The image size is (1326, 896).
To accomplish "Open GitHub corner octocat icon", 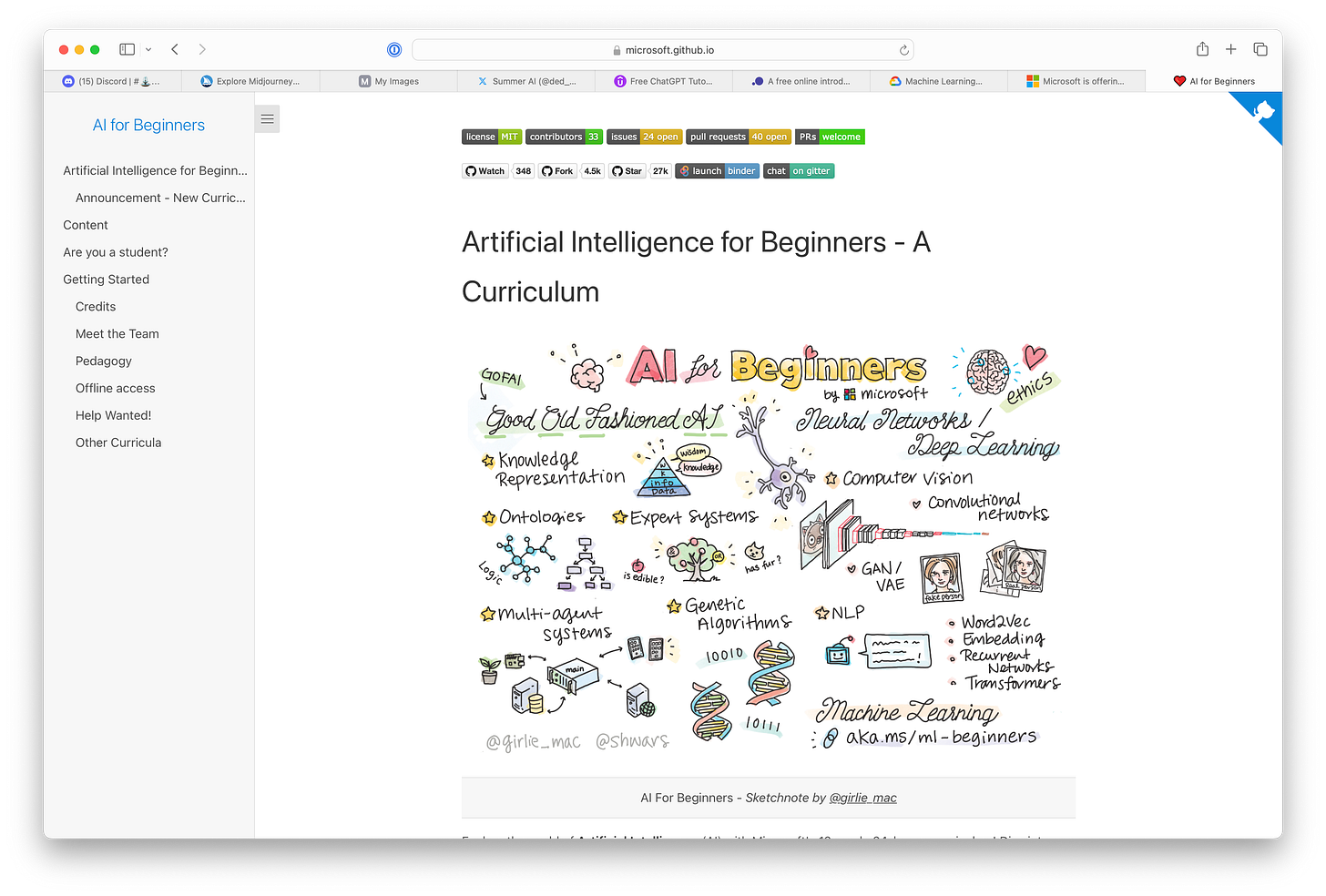I will point(1262,111).
